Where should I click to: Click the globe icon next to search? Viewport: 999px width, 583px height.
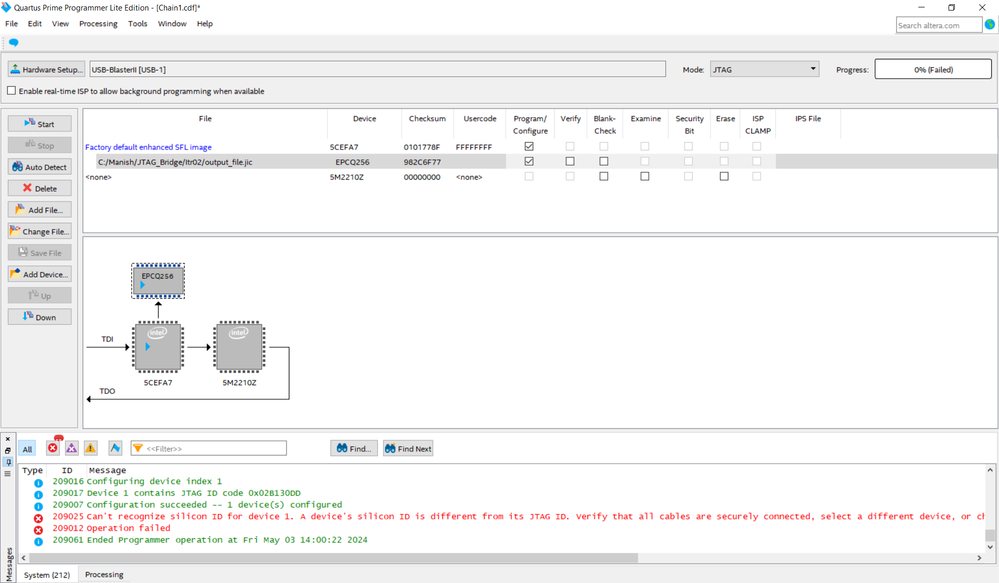(x=989, y=24)
